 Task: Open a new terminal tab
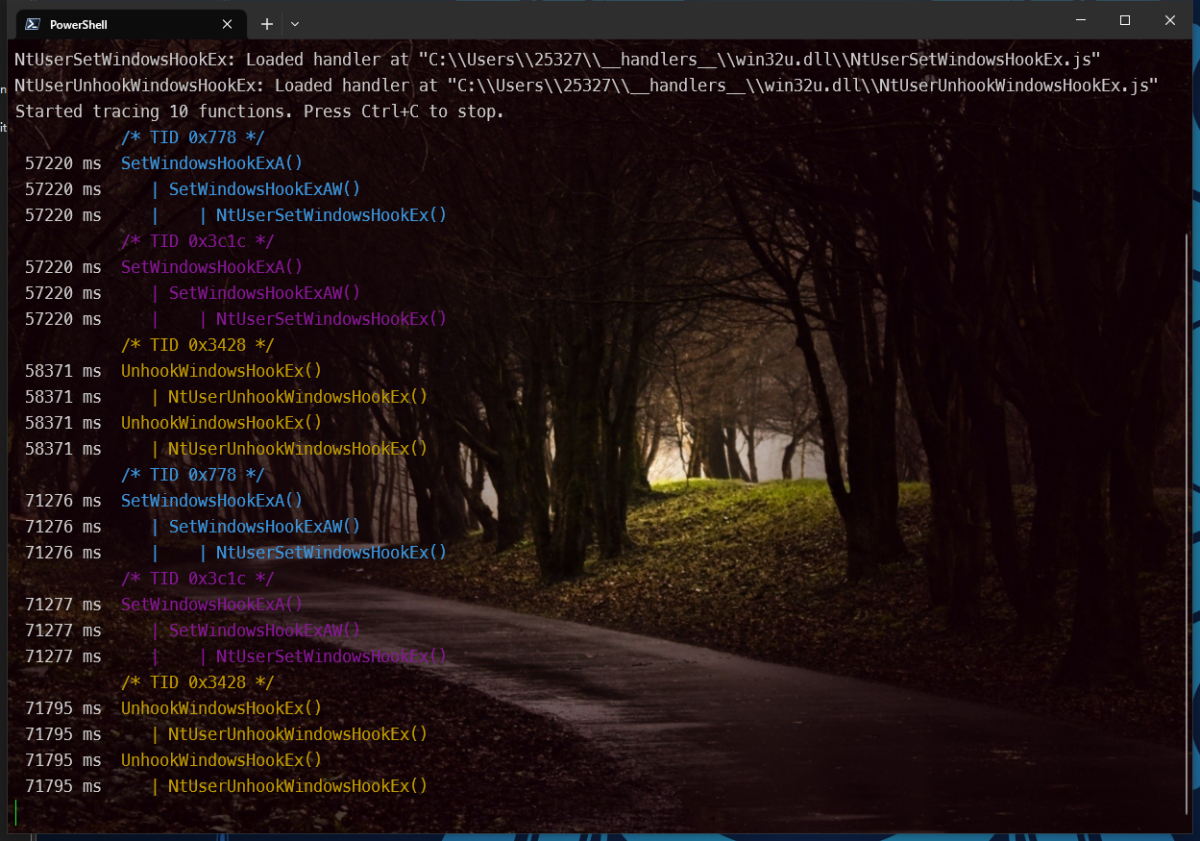click(x=267, y=24)
